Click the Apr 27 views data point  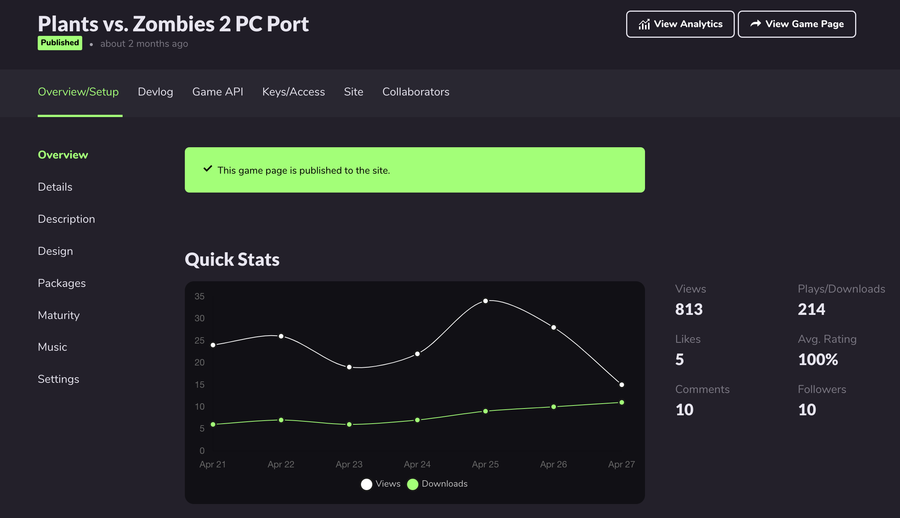coord(622,385)
